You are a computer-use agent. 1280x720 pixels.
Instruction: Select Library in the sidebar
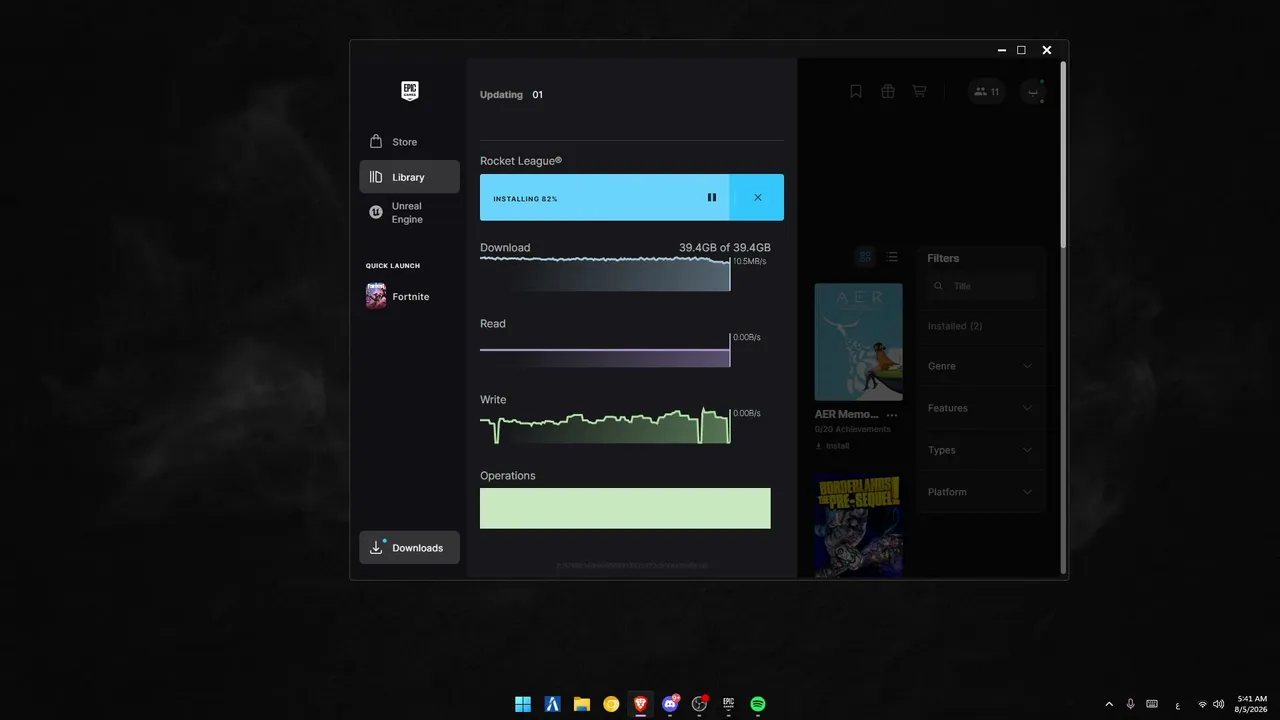pyautogui.click(x=409, y=177)
